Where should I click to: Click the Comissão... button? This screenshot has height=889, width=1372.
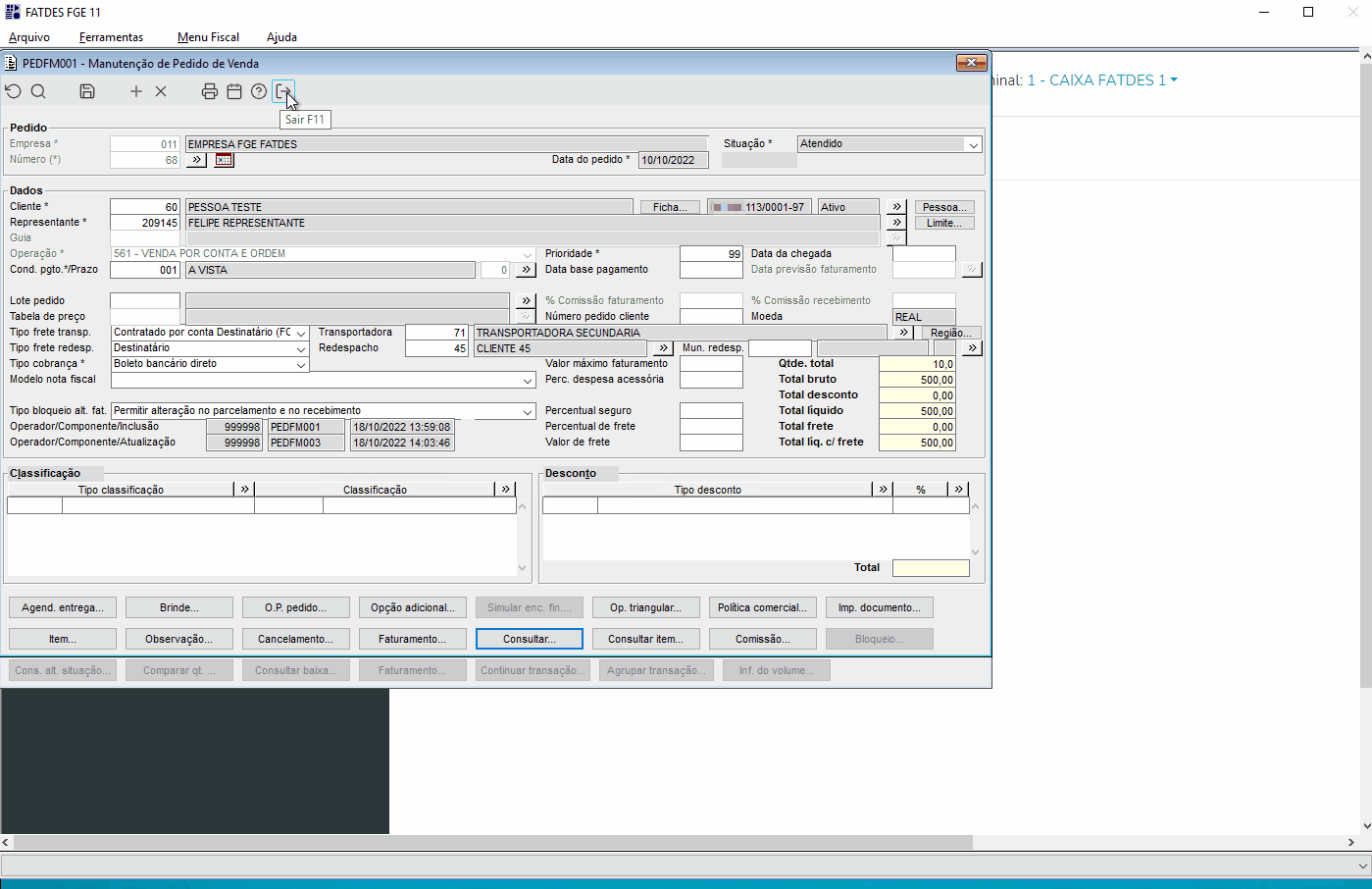tap(762, 639)
